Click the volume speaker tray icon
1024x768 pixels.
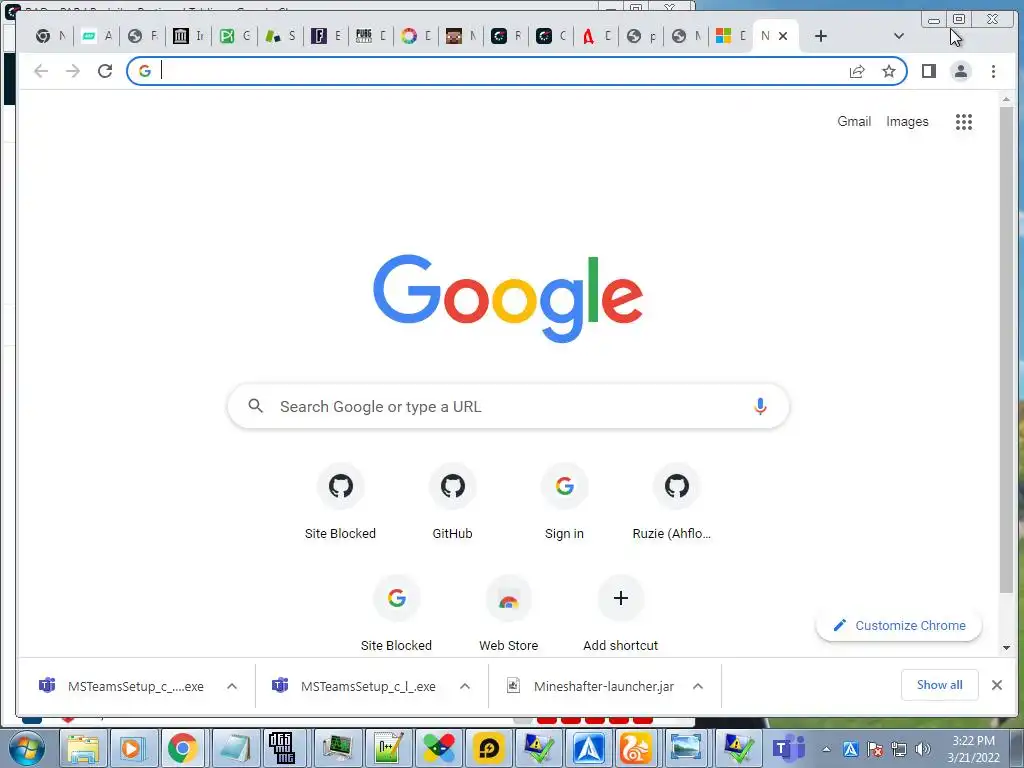(x=923, y=749)
